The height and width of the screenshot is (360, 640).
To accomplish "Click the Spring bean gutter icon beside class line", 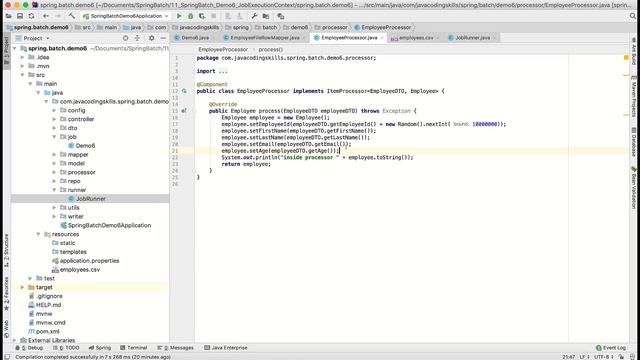I will 184,91.
